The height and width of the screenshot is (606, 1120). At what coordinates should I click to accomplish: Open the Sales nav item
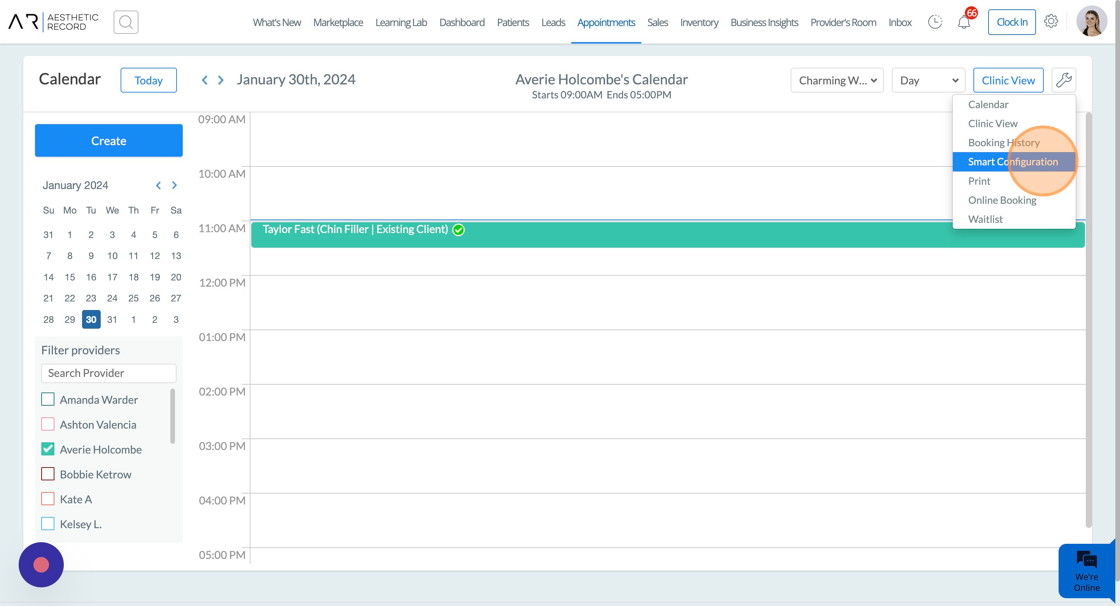point(657,22)
